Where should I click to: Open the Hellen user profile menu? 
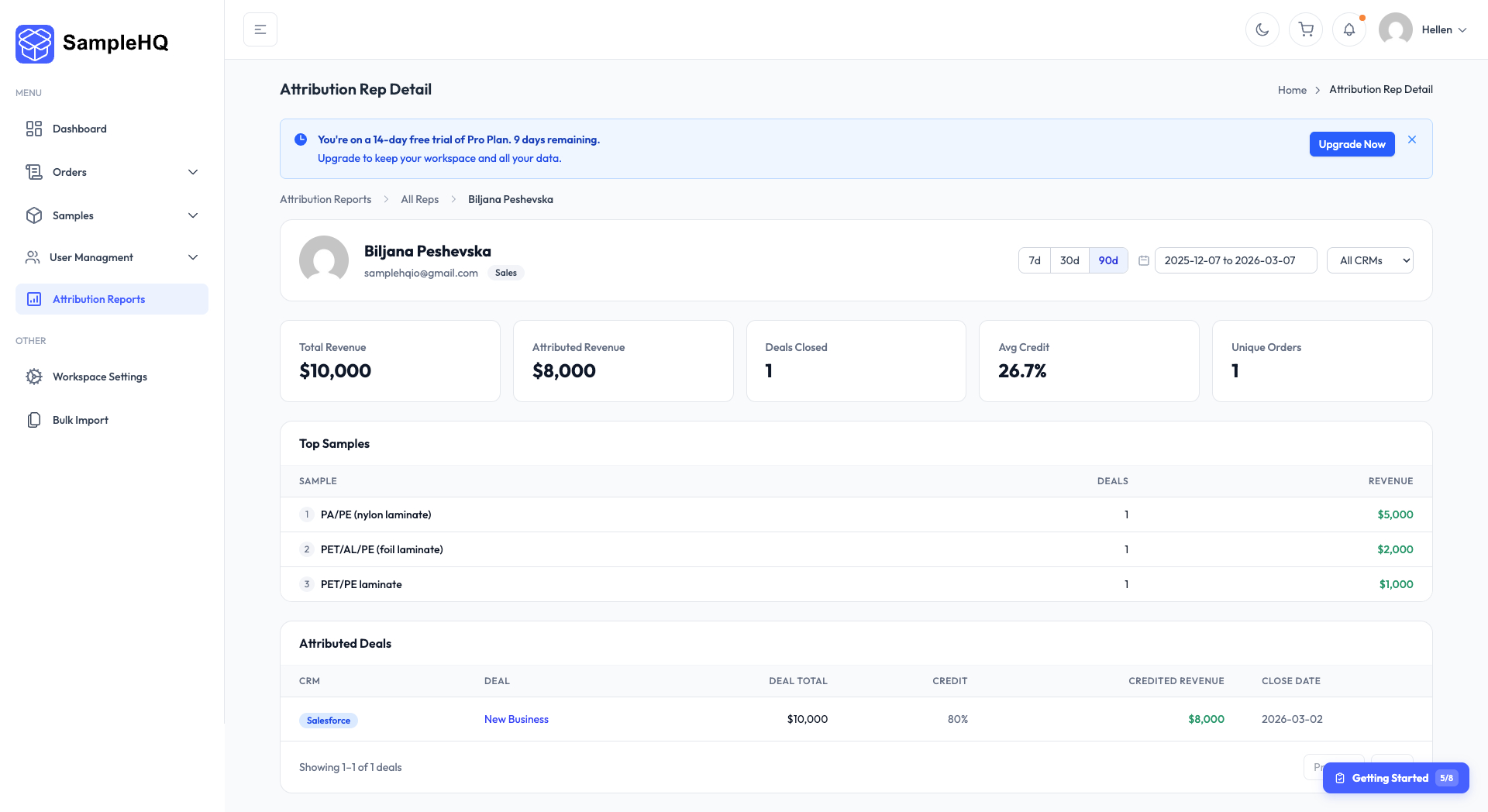tap(1424, 30)
